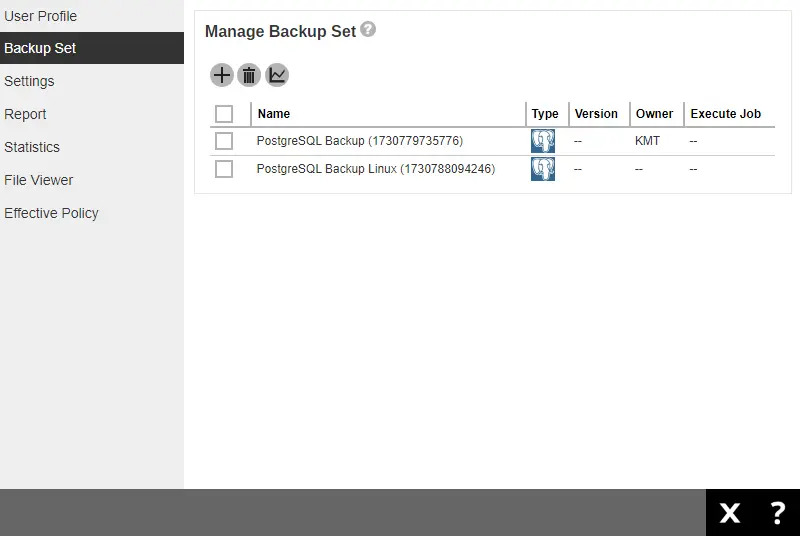This screenshot has height=536, width=800.
Task: Open the Effective Policy section
Action: coord(51,213)
